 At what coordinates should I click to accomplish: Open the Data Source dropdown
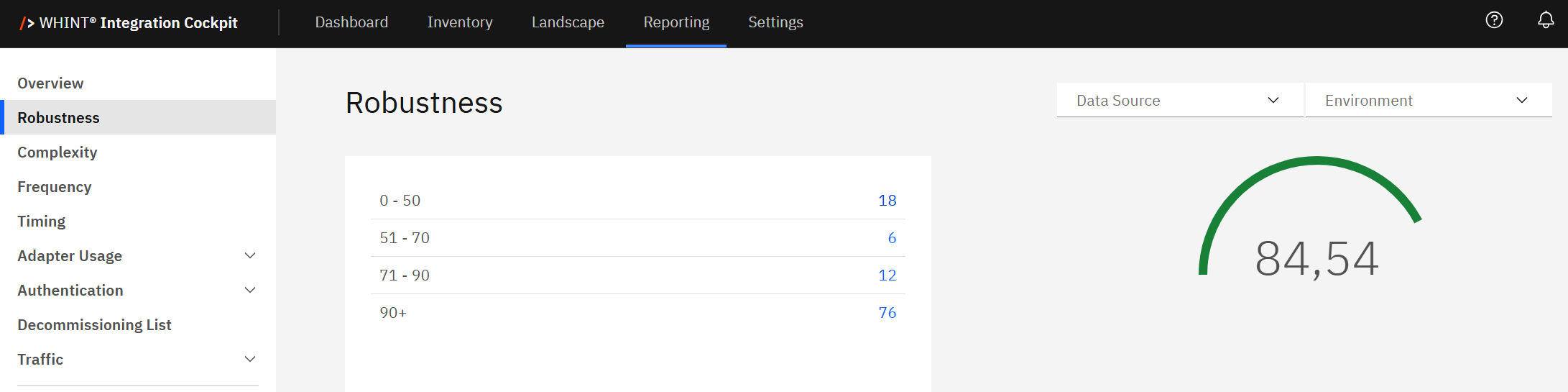[1179, 101]
